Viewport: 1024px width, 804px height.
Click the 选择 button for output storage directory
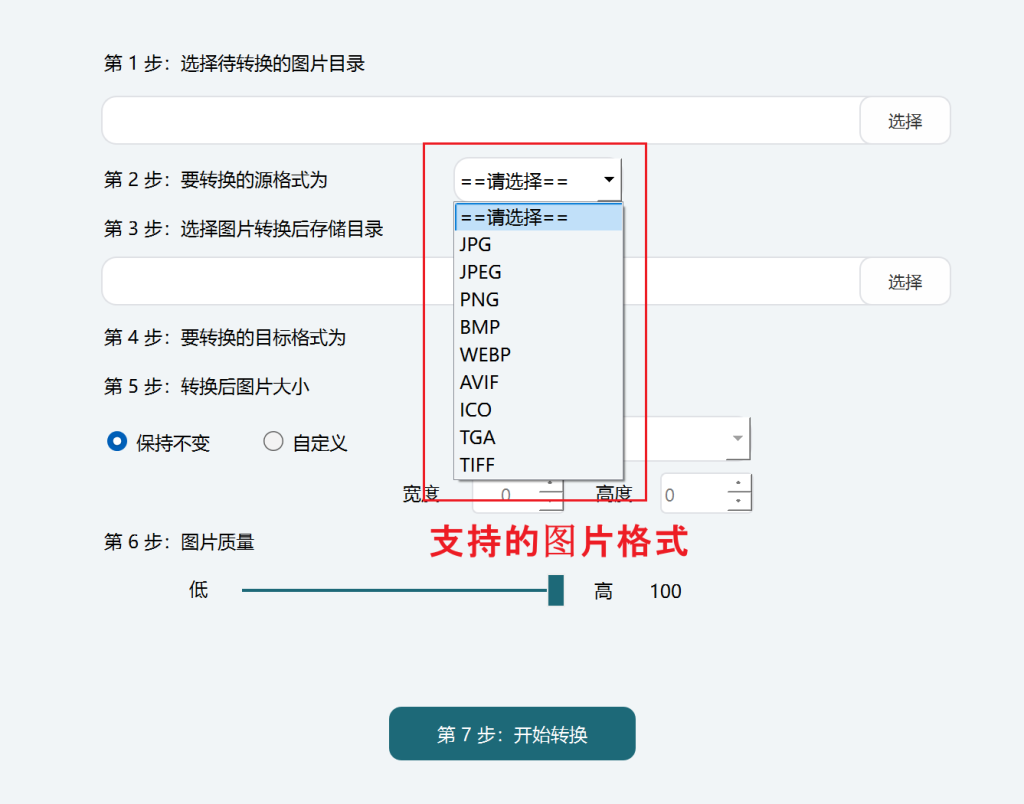[x=904, y=282]
